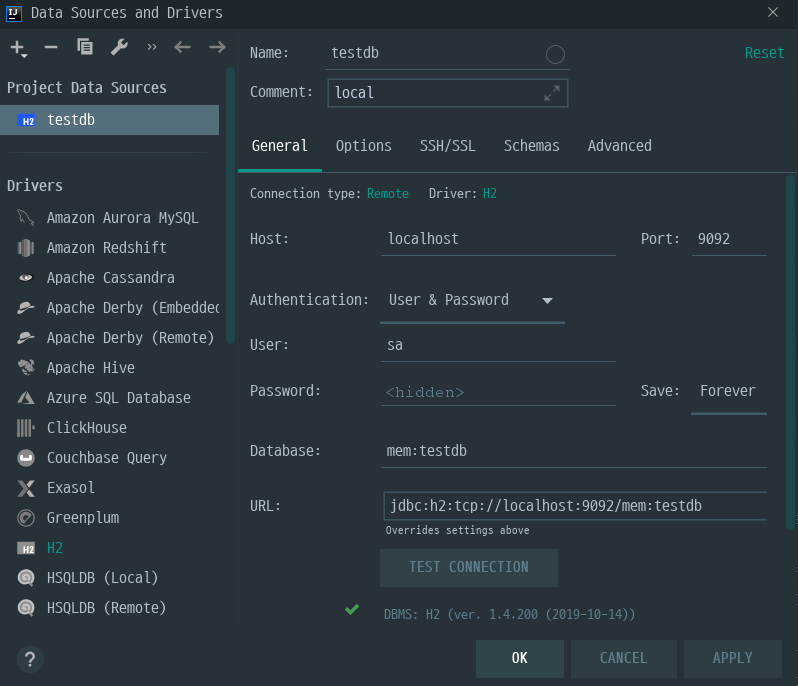Click TEST CONNECTION button

pos(469,567)
